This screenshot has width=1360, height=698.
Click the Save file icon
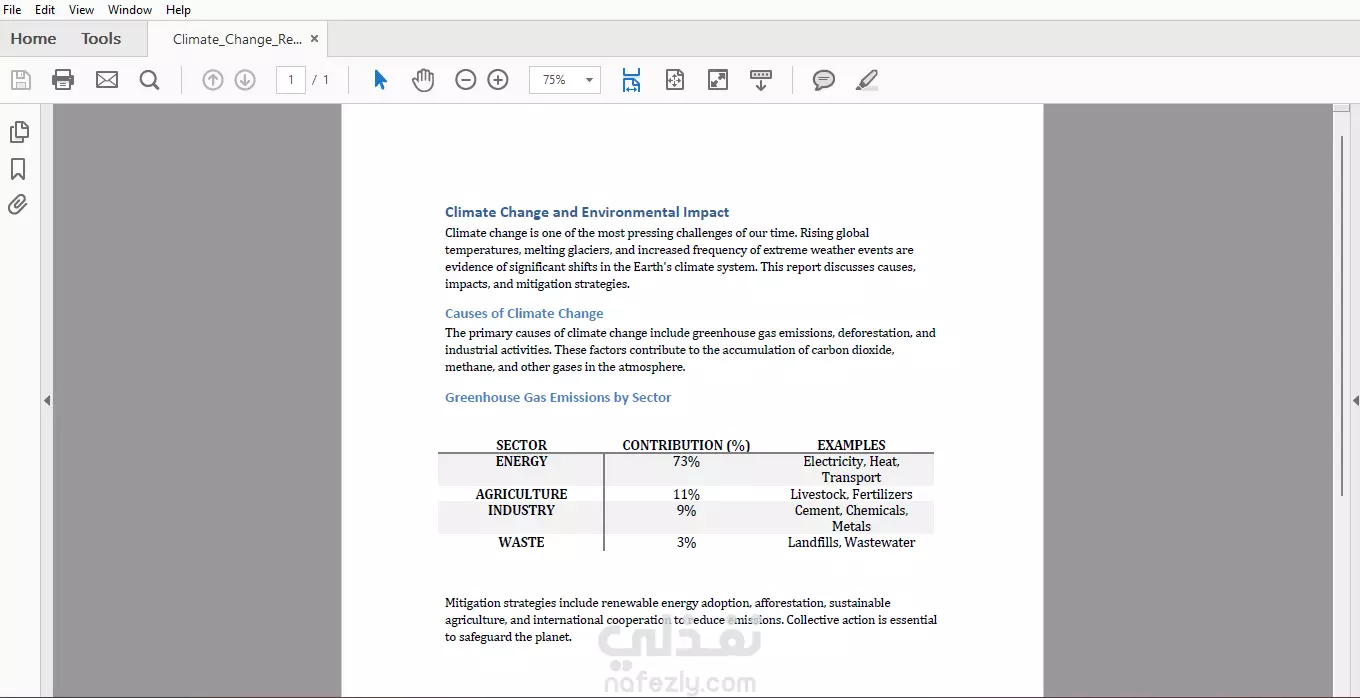[21, 80]
